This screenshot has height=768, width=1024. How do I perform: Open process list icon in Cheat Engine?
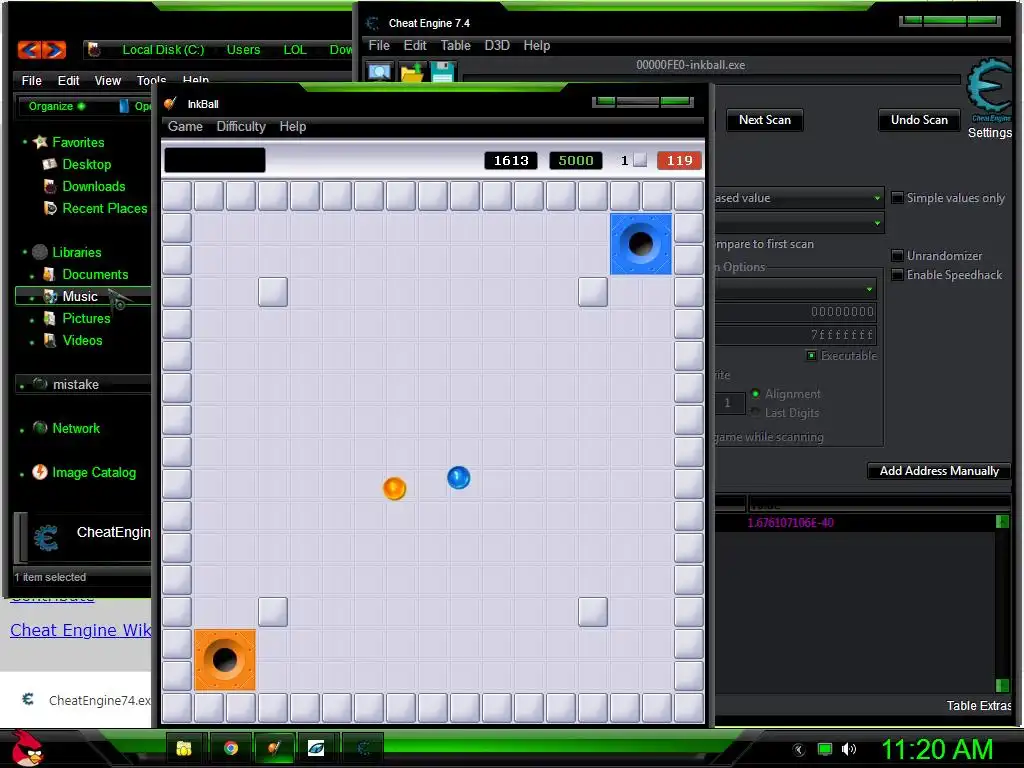[379, 72]
